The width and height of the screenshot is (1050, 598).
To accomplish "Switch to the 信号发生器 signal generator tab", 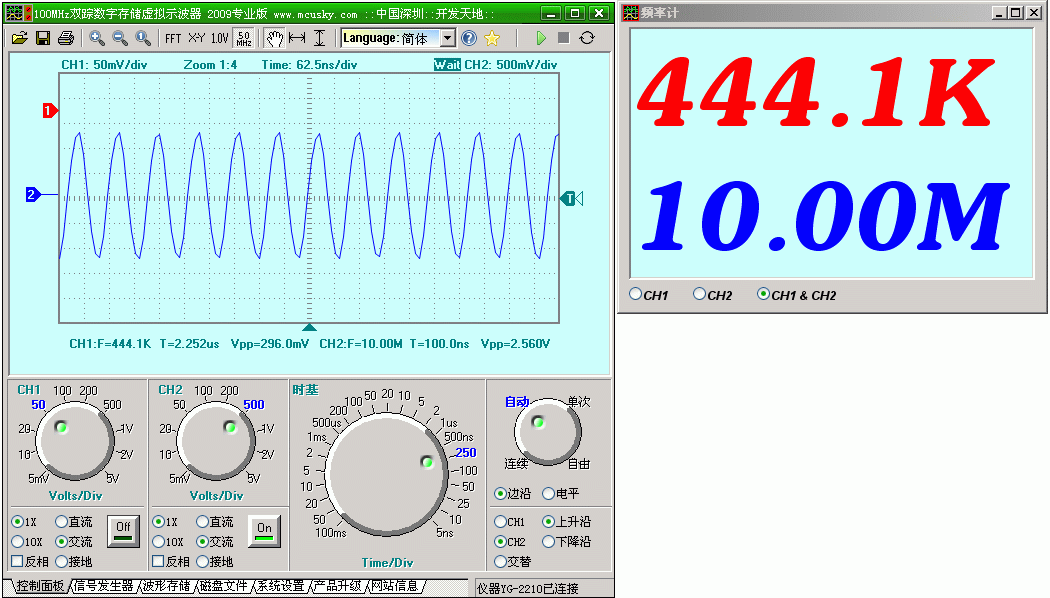I will (103, 586).
